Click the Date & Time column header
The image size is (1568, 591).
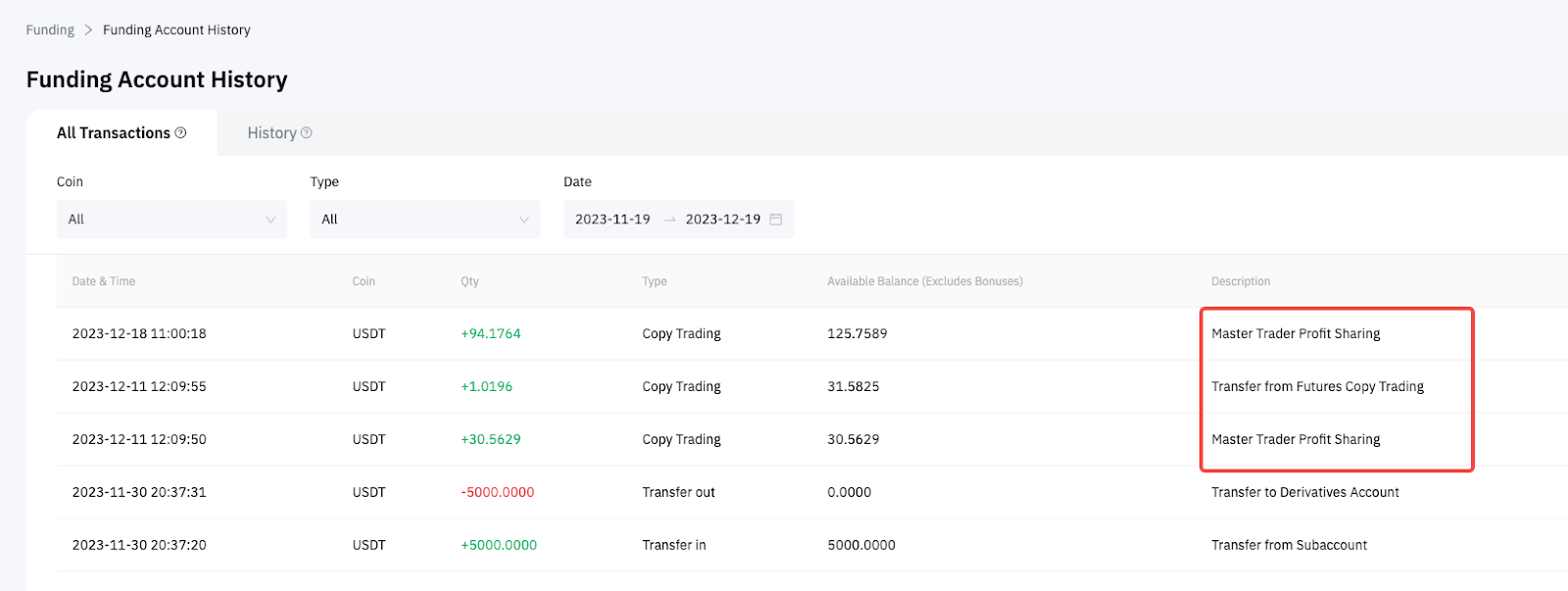tap(104, 281)
